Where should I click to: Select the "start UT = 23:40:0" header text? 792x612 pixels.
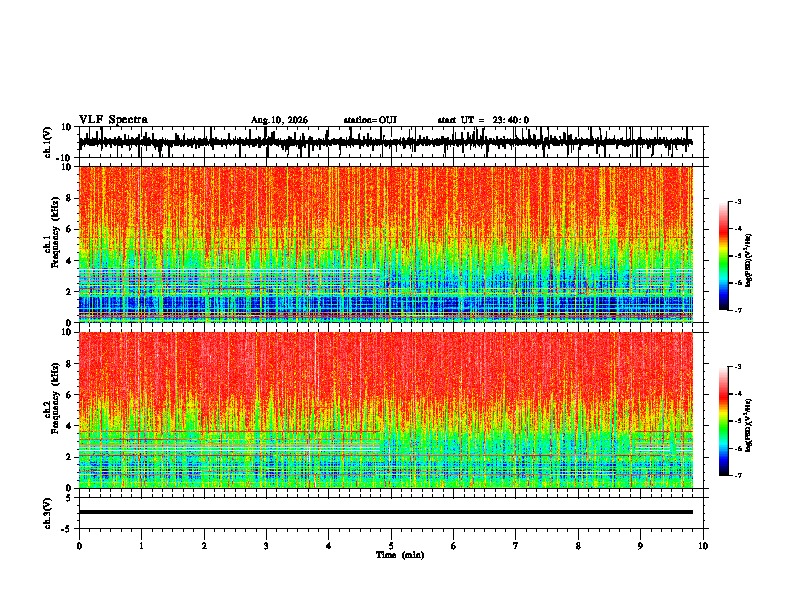tap(483, 120)
